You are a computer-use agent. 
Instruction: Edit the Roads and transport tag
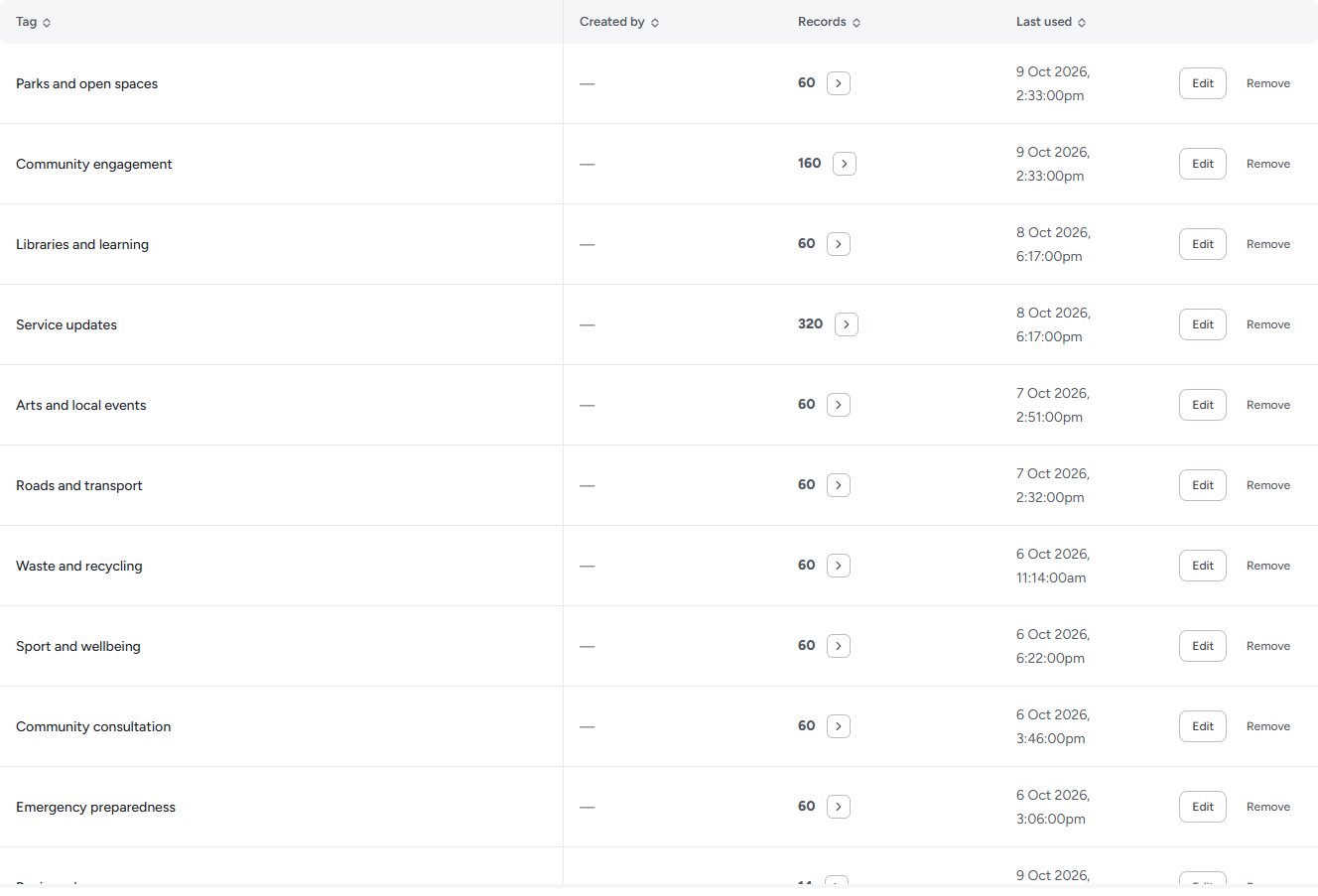1203,485
